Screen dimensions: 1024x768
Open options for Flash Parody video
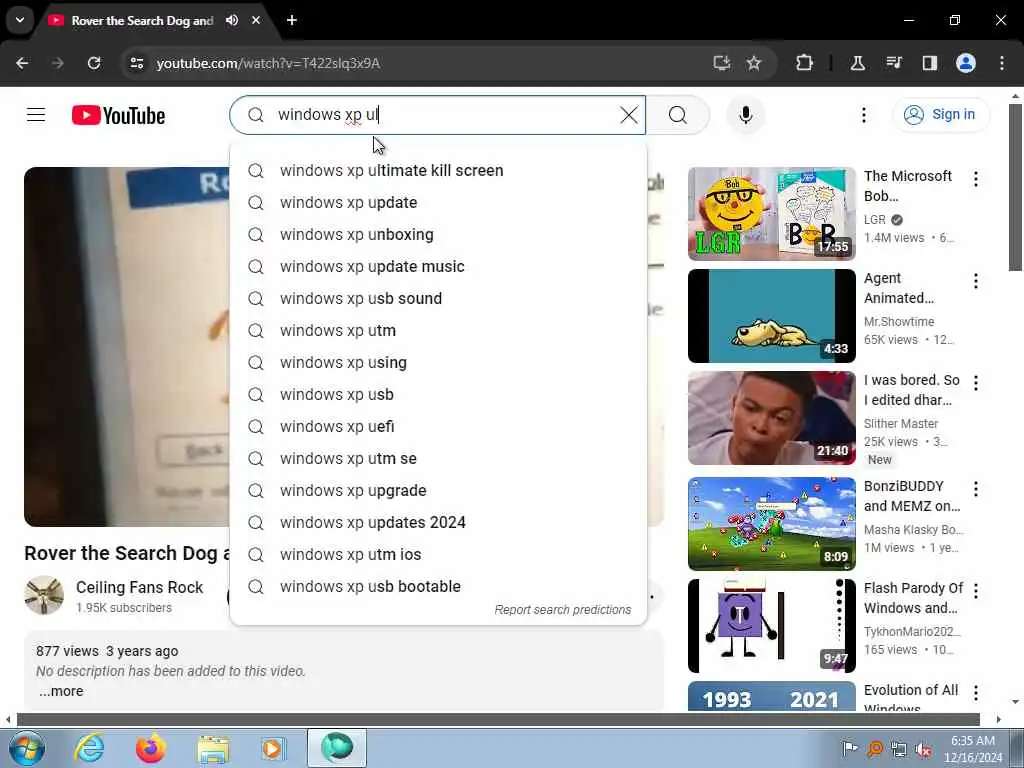coord(976,591)
